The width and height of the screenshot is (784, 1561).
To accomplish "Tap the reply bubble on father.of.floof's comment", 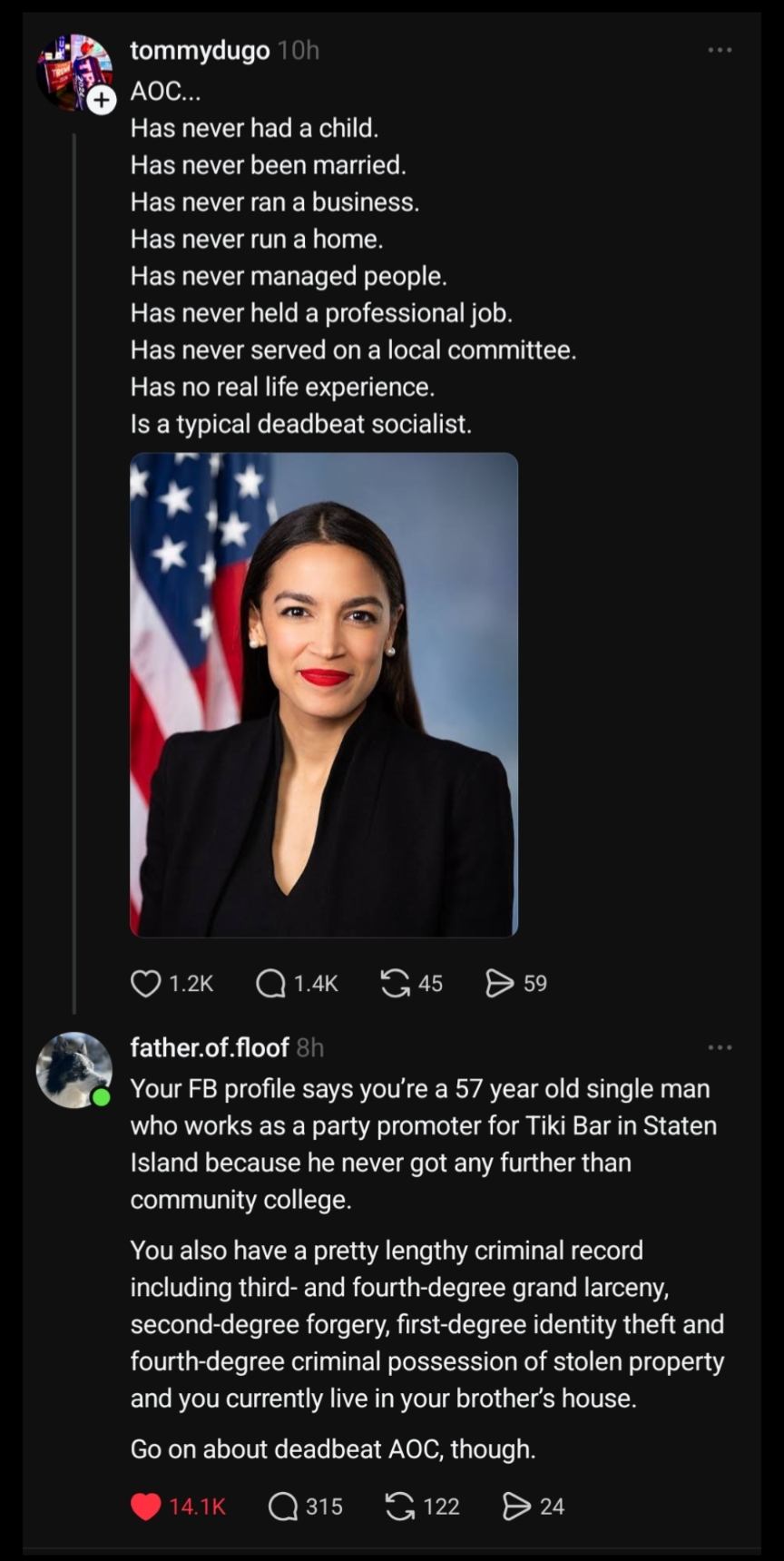I will click(283, 1507).
